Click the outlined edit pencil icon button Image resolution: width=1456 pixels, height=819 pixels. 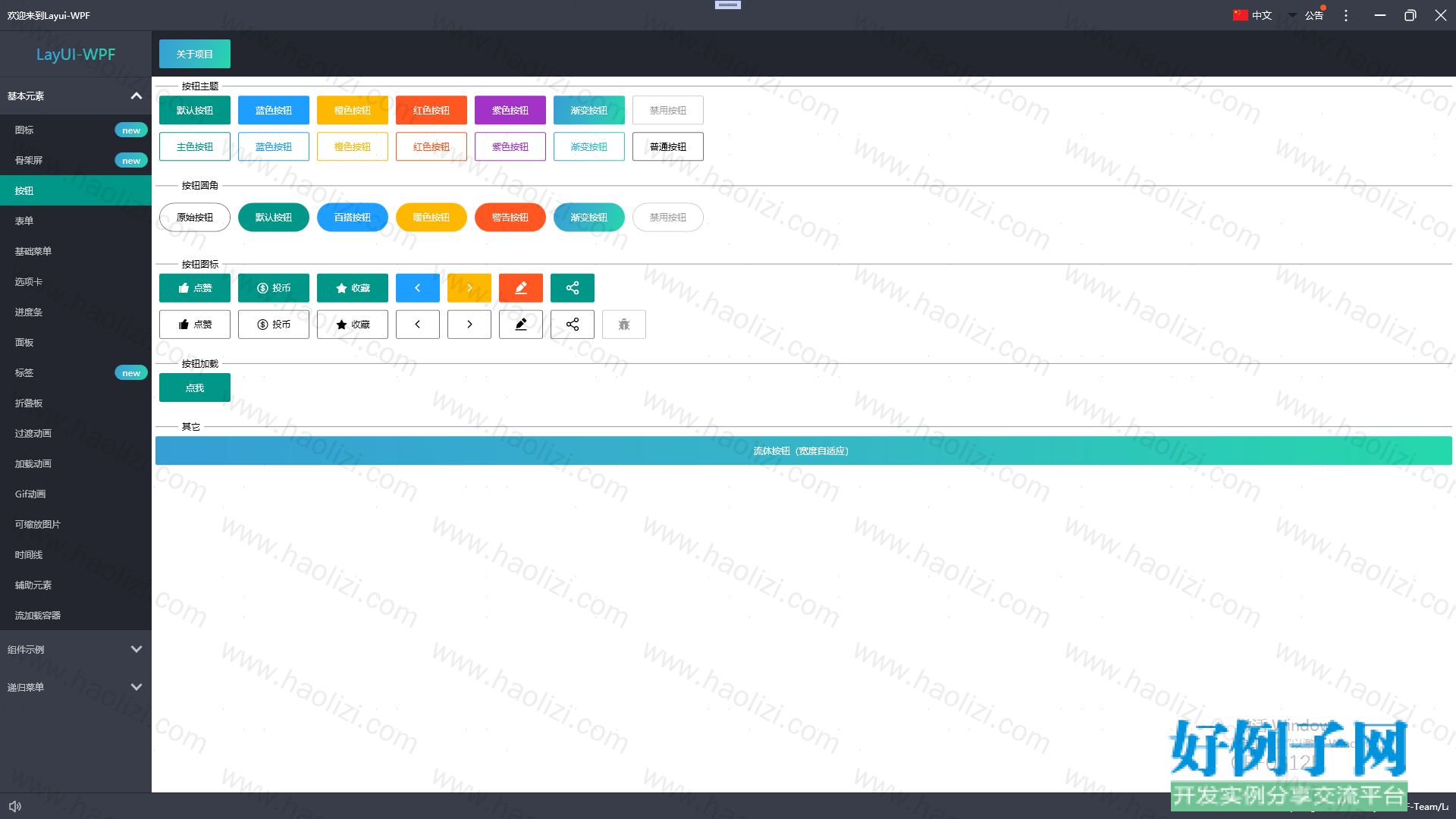pos(521,325)
